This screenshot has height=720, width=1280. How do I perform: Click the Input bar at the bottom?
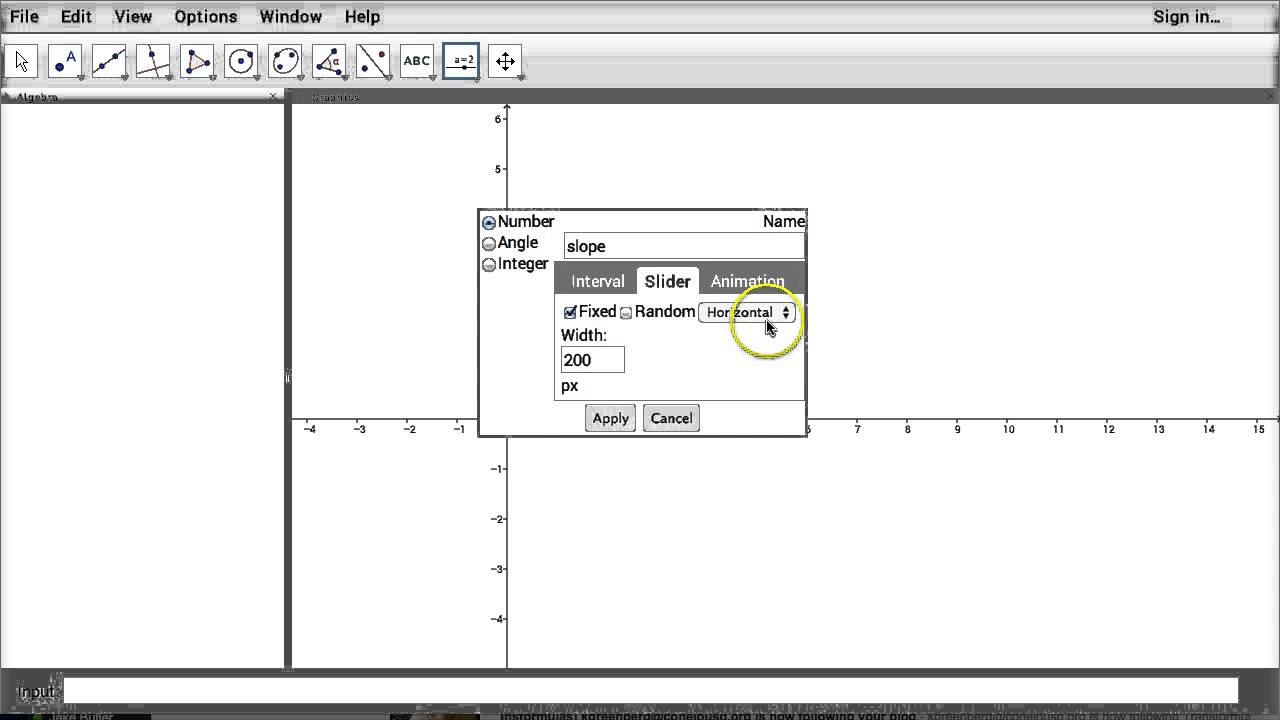(650, 690)
